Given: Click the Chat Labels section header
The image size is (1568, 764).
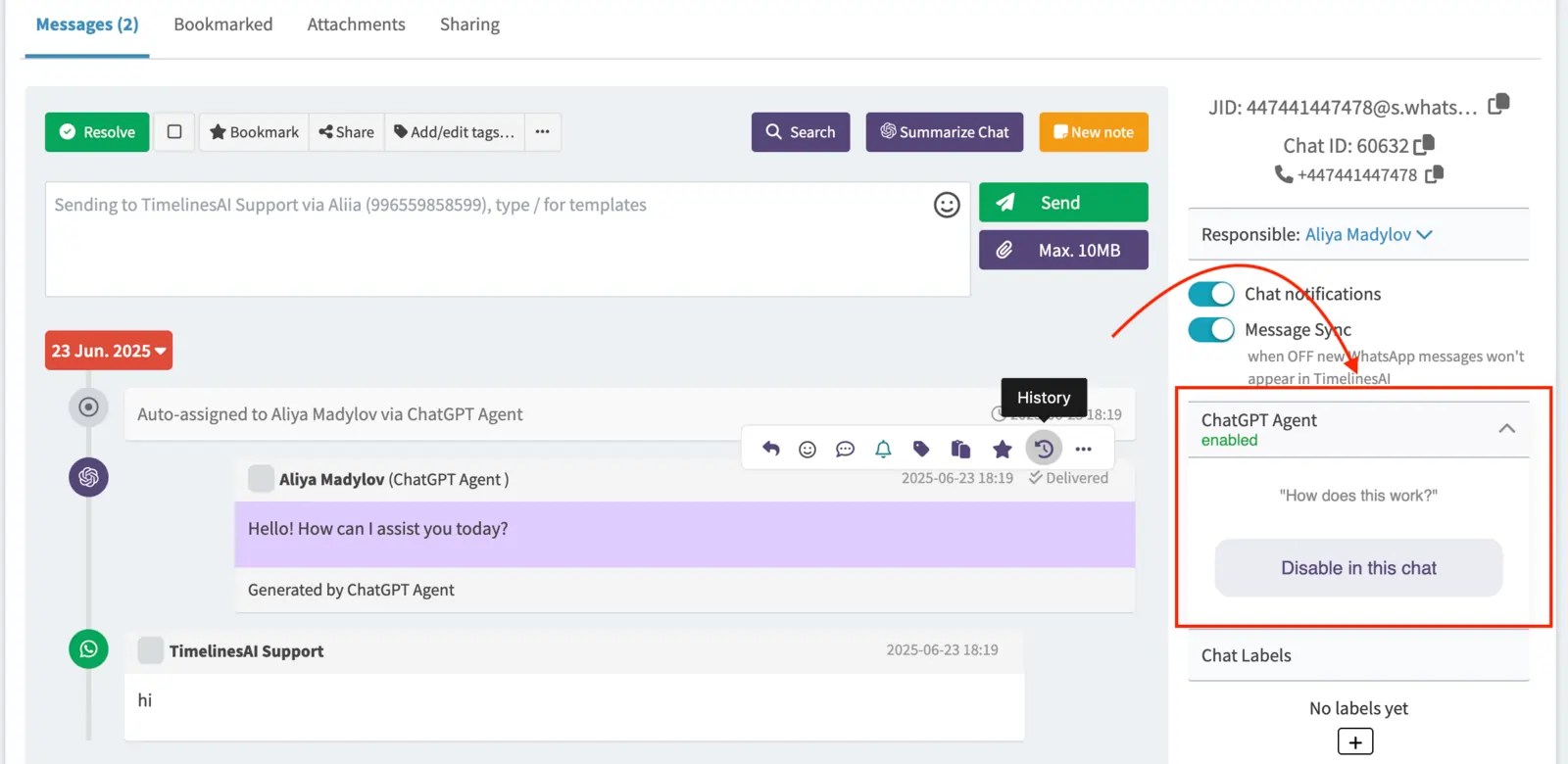Looking at the screenshot, I should pyautogui.click(x=1358, y=655).
